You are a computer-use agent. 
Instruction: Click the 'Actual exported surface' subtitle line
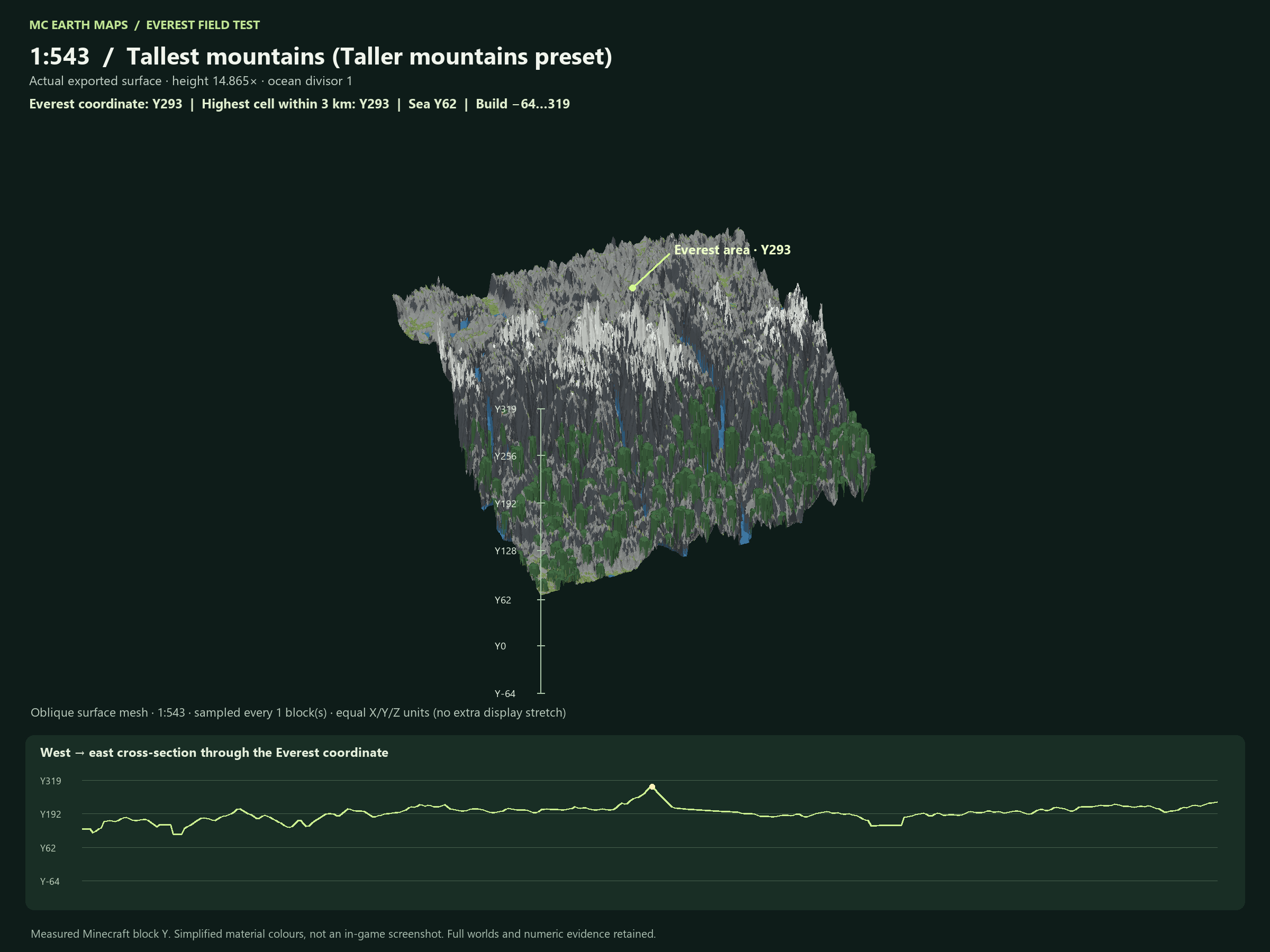(x=190, y=81)
